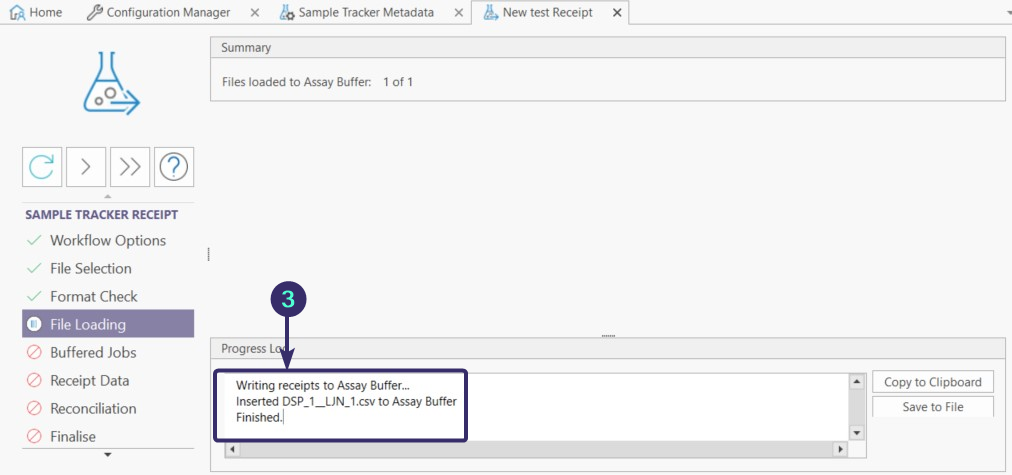Close the Sample Tracker Metadata tab

coord(458,12)
